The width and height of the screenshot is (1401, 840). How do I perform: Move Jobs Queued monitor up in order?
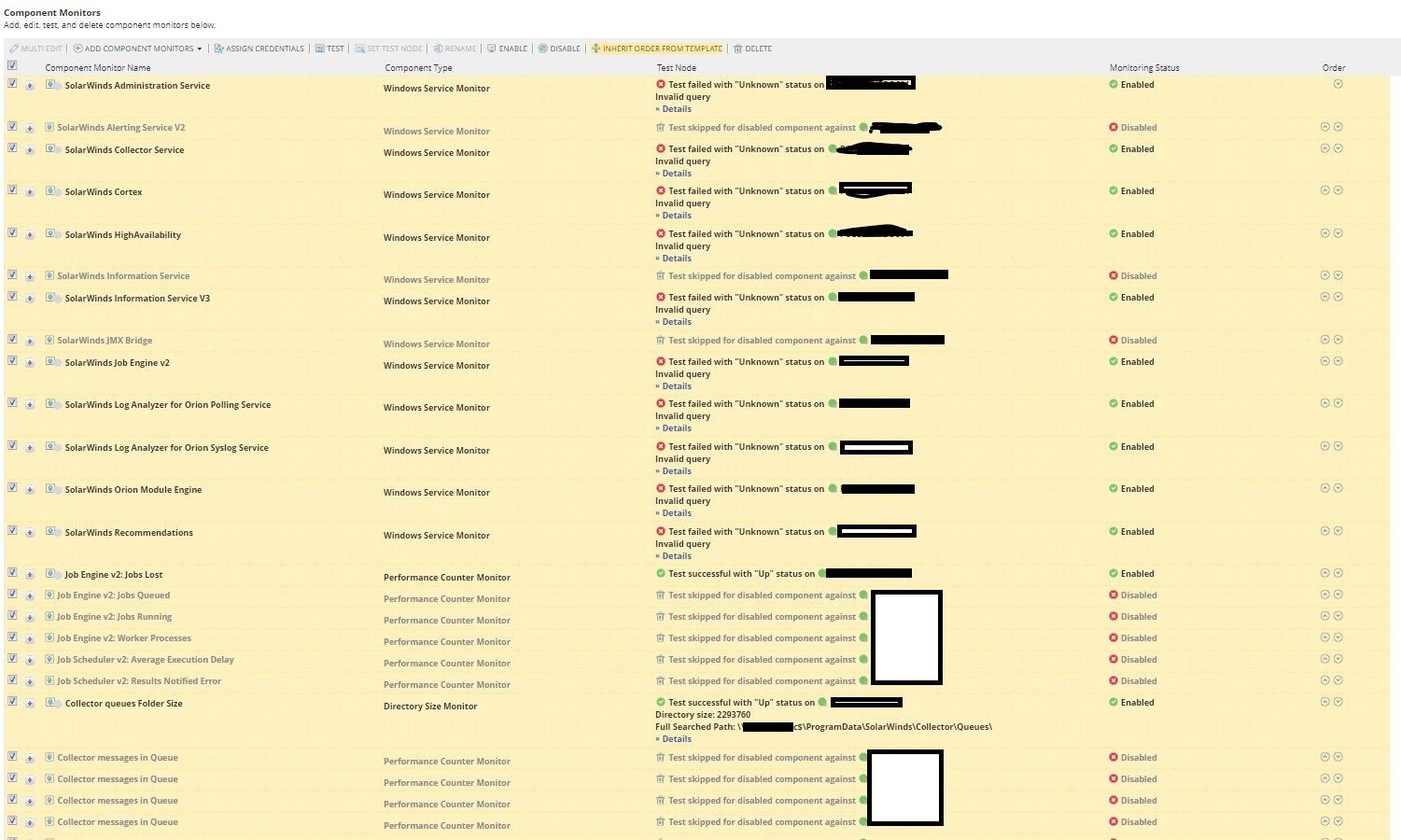(x=1324, y=595)
